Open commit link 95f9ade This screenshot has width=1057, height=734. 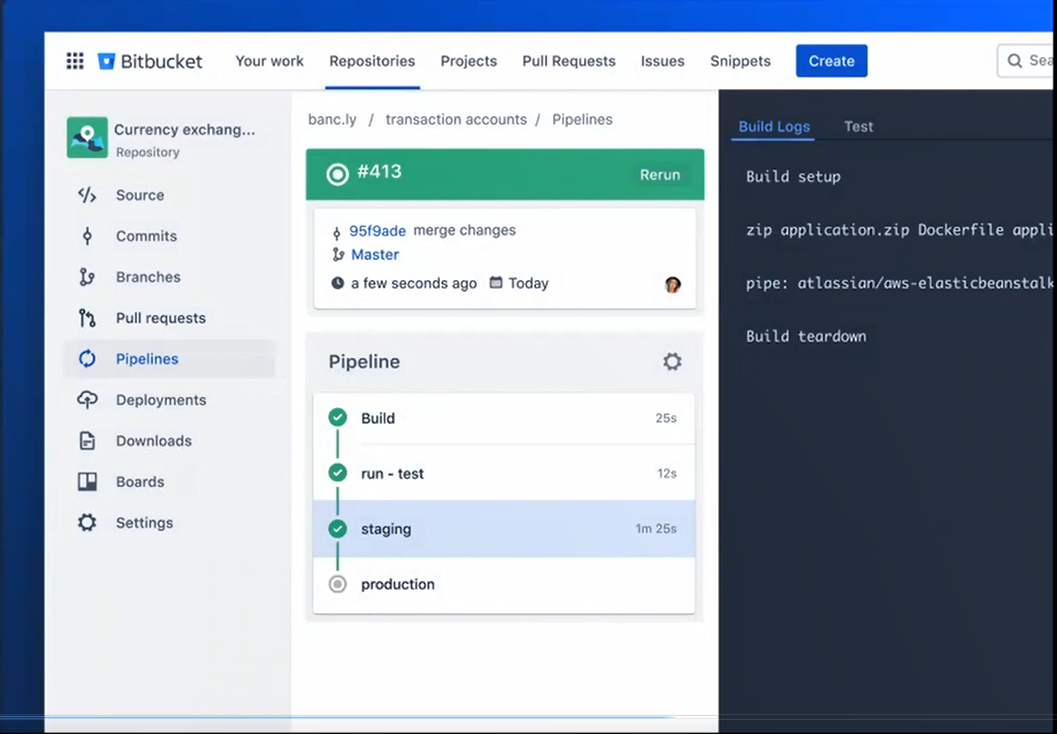(x=378, y=231)
